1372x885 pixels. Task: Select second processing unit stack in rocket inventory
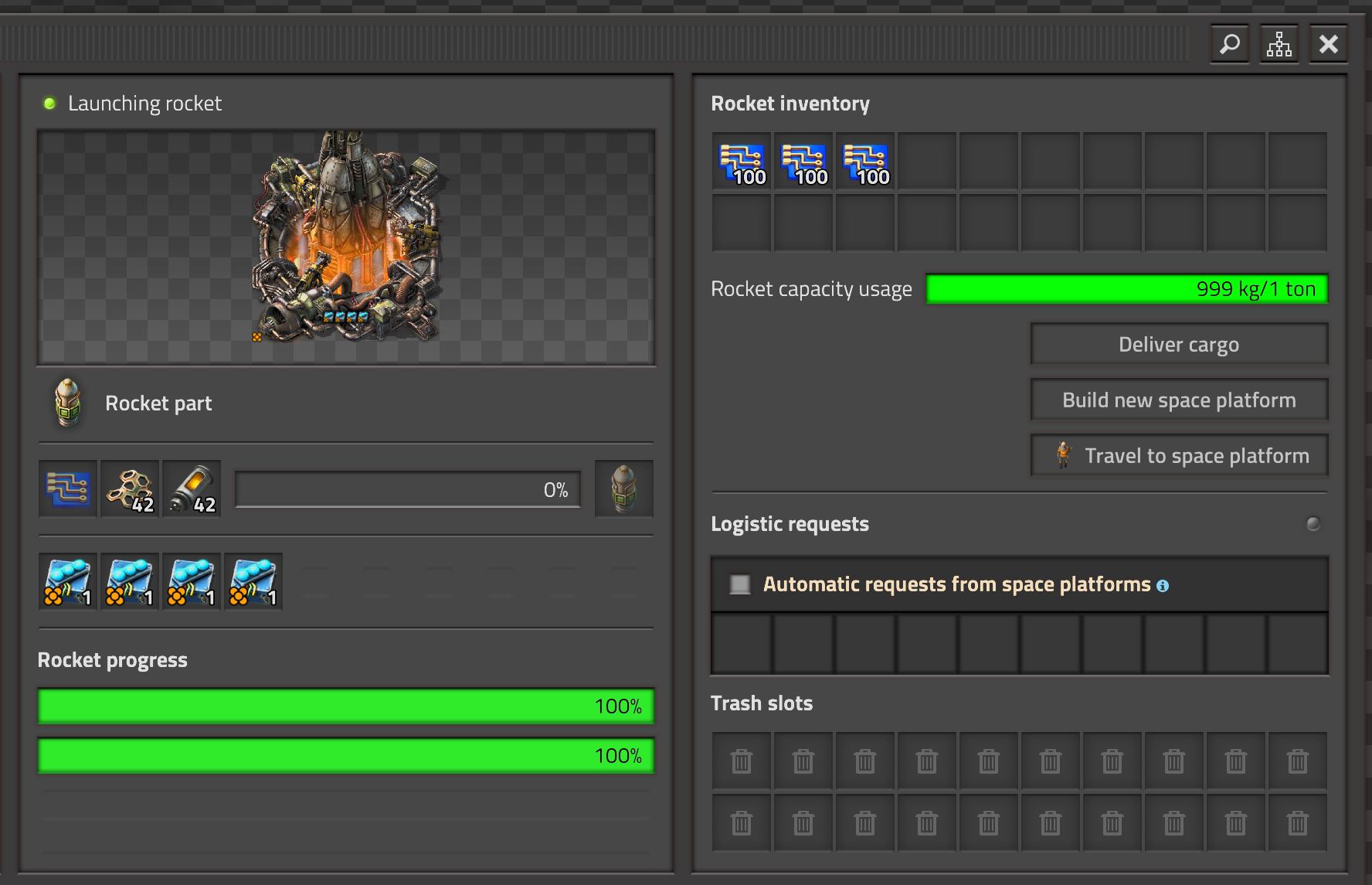tap(803, 162)
